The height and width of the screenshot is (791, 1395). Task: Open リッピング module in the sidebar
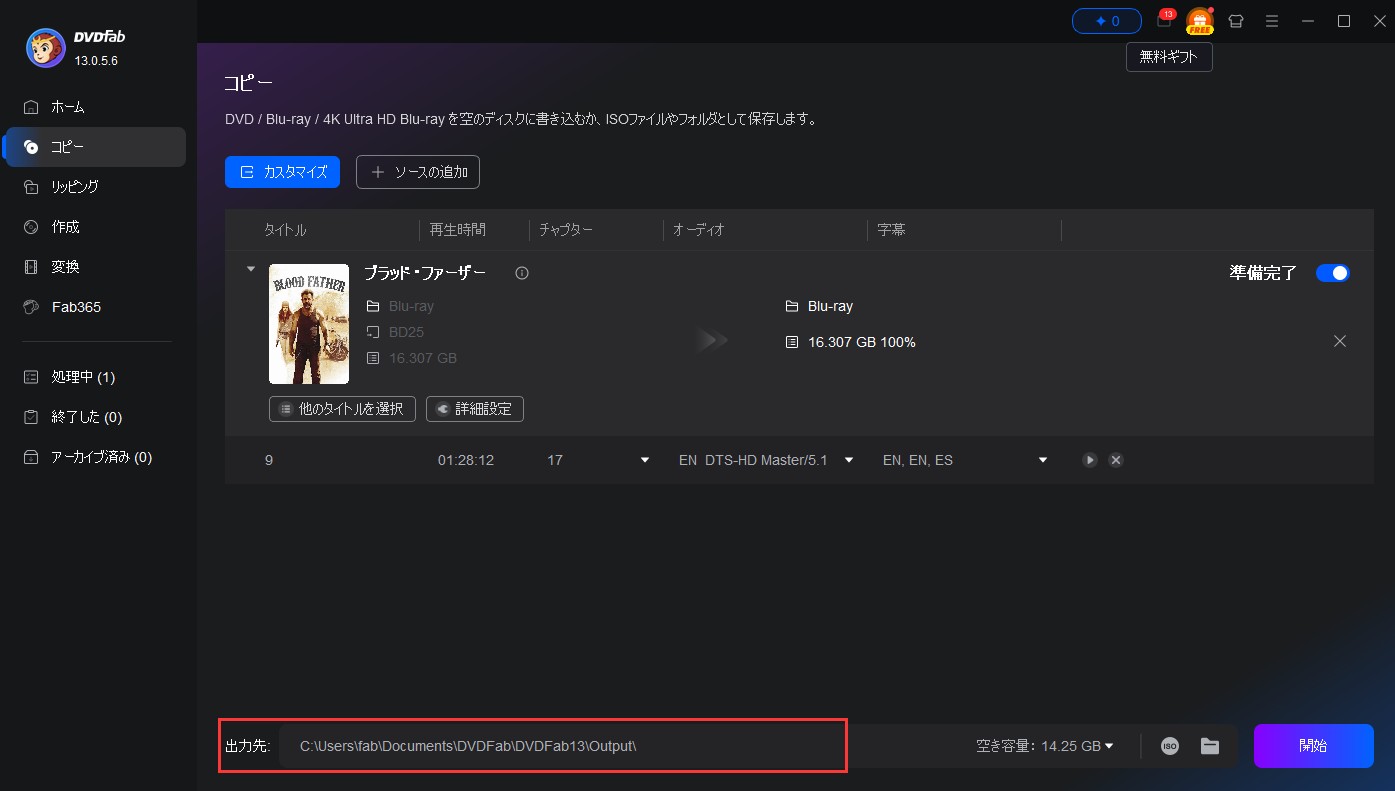click(95, 187)
